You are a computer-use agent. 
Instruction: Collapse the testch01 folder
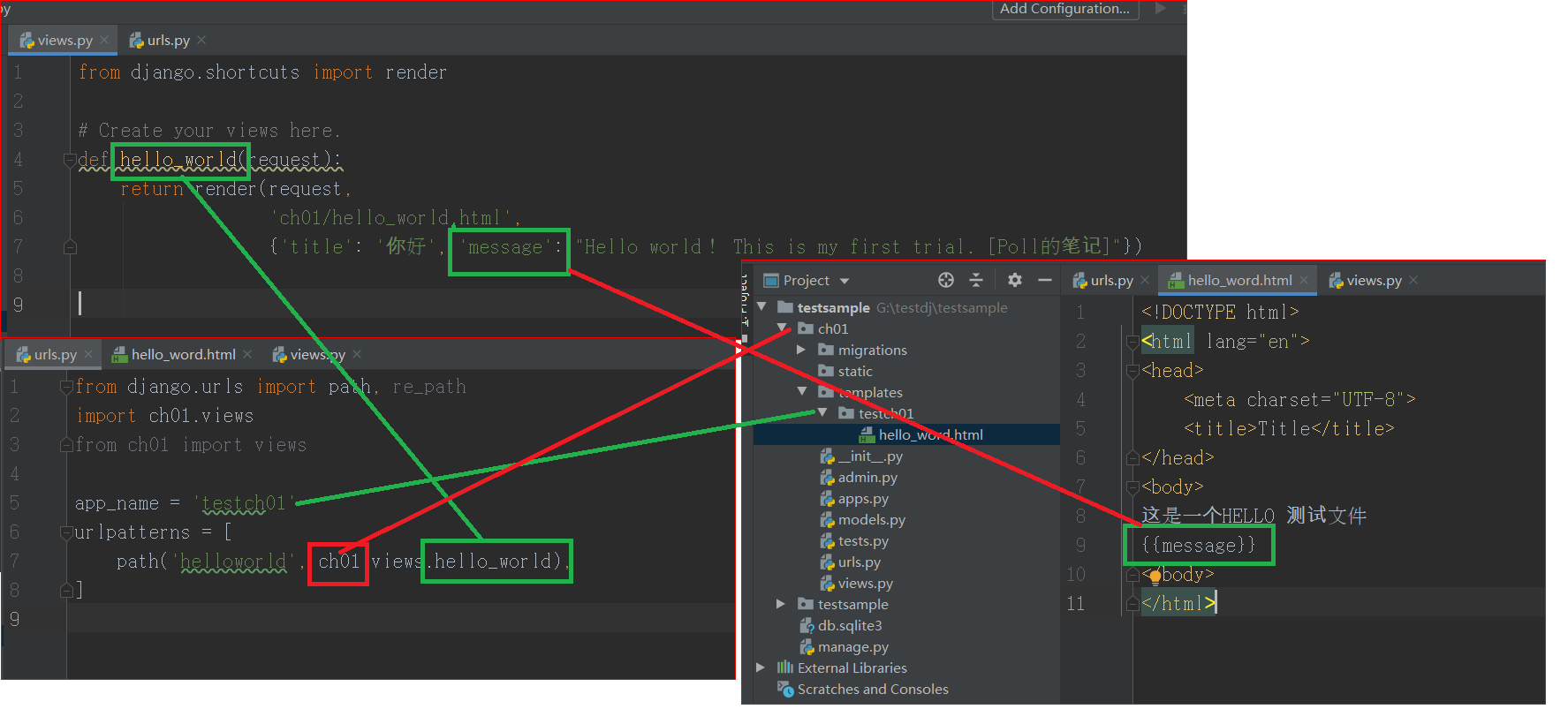pos(822,412)
